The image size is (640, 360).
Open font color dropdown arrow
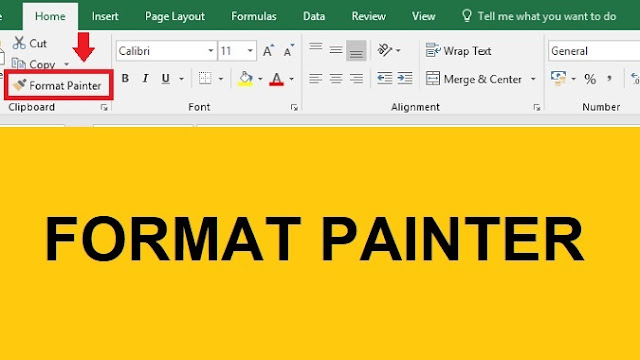pos(291,79)
